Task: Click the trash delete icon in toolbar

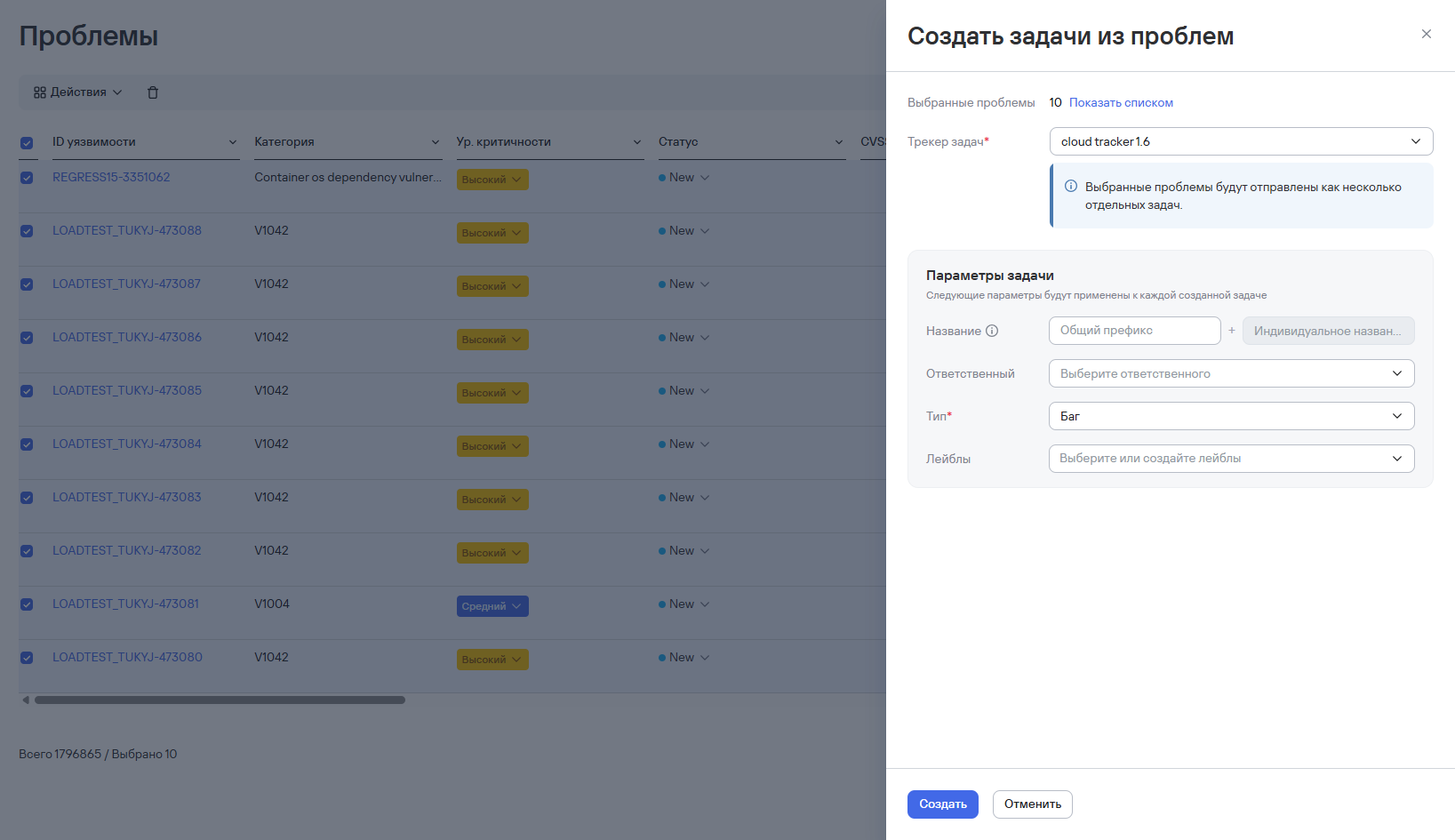Action: click(153, 92)
